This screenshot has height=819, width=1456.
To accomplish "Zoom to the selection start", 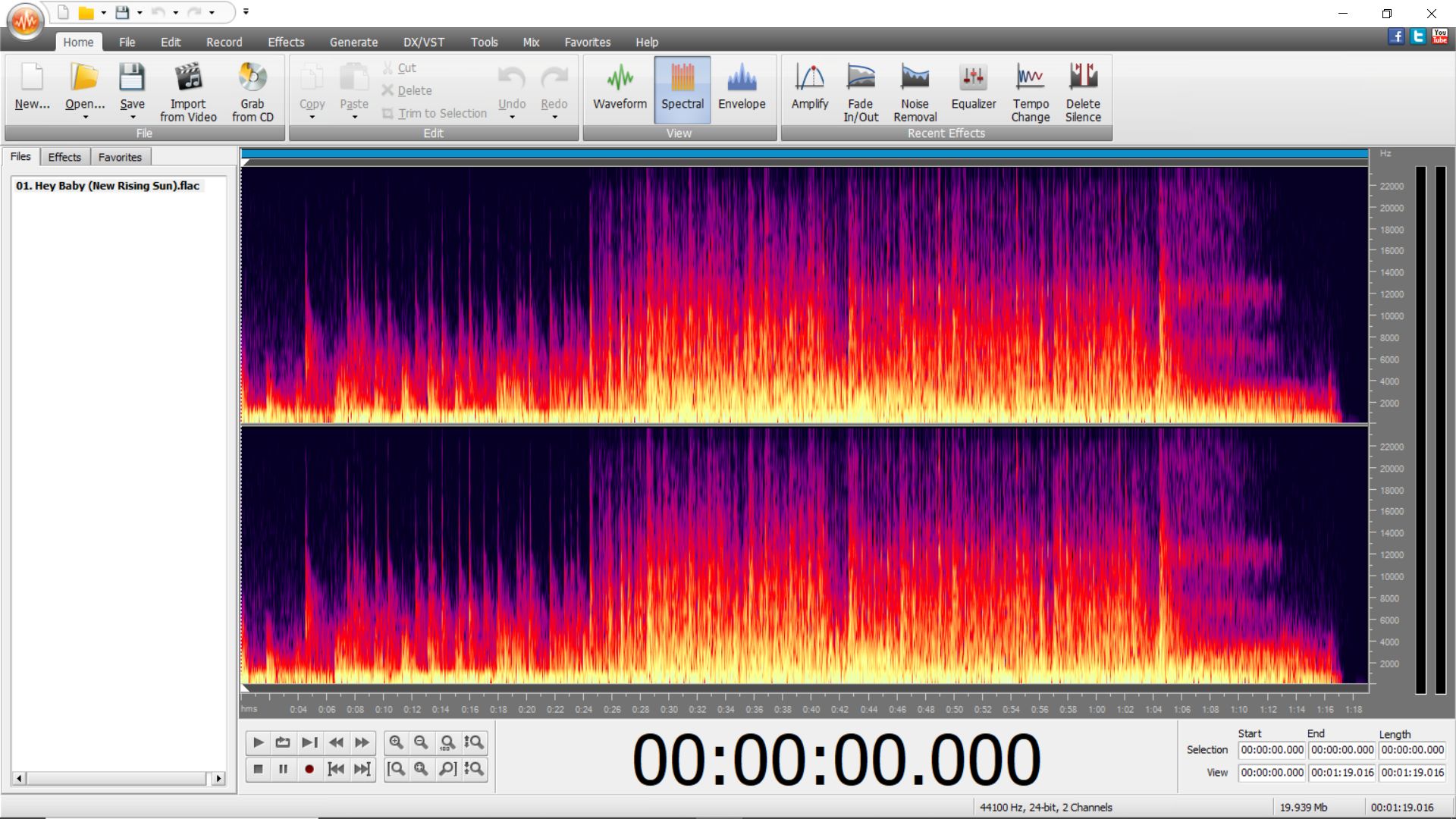I will coord(396,769).
